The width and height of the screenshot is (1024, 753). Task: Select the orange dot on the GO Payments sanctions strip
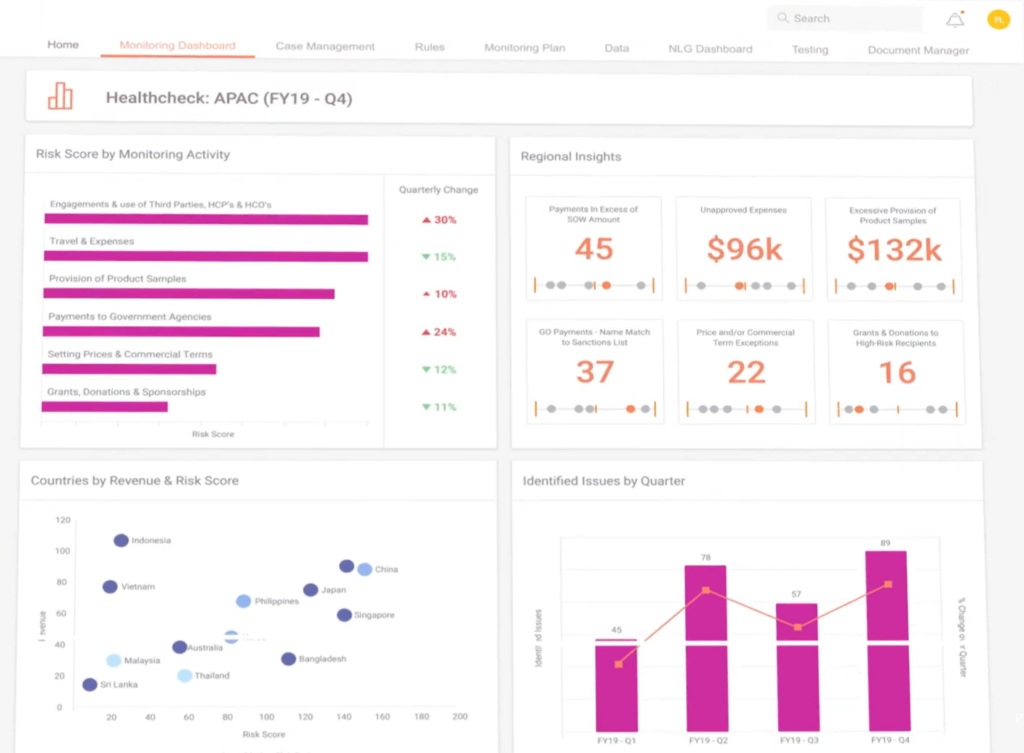tap(629, 408)
